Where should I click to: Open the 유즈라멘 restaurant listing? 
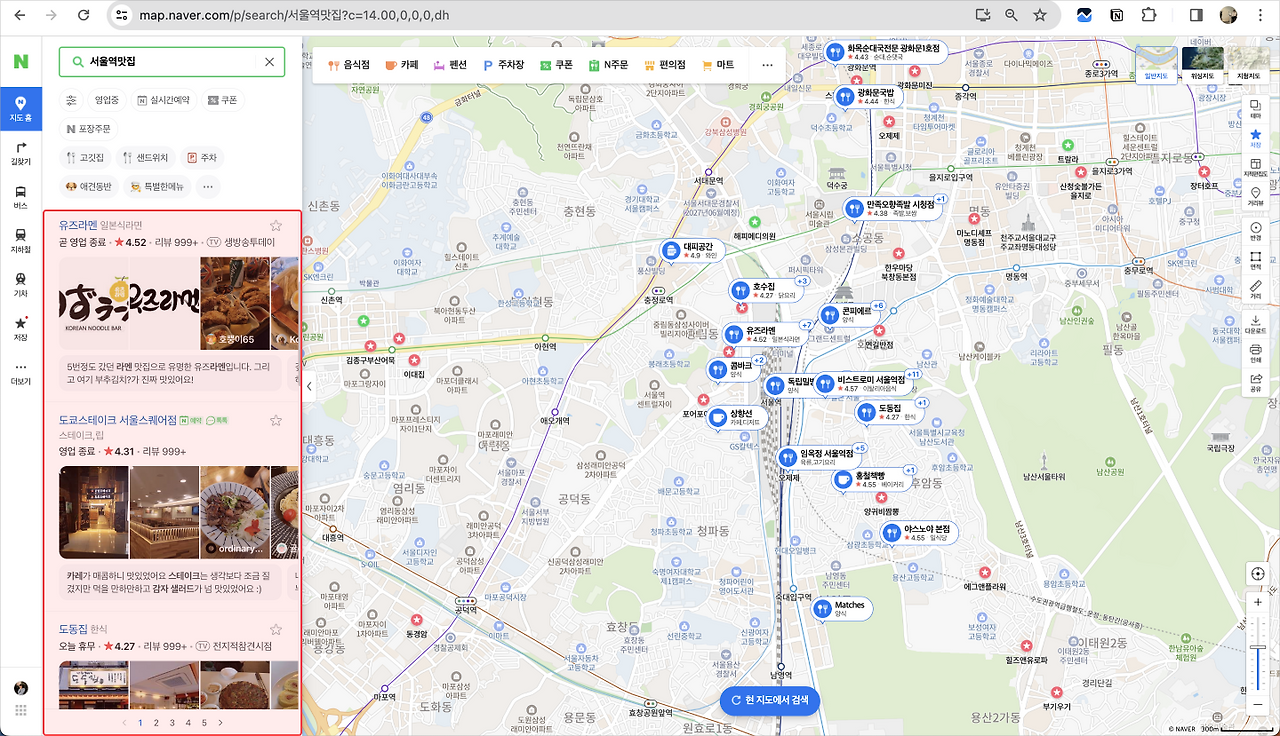(78, 225)
